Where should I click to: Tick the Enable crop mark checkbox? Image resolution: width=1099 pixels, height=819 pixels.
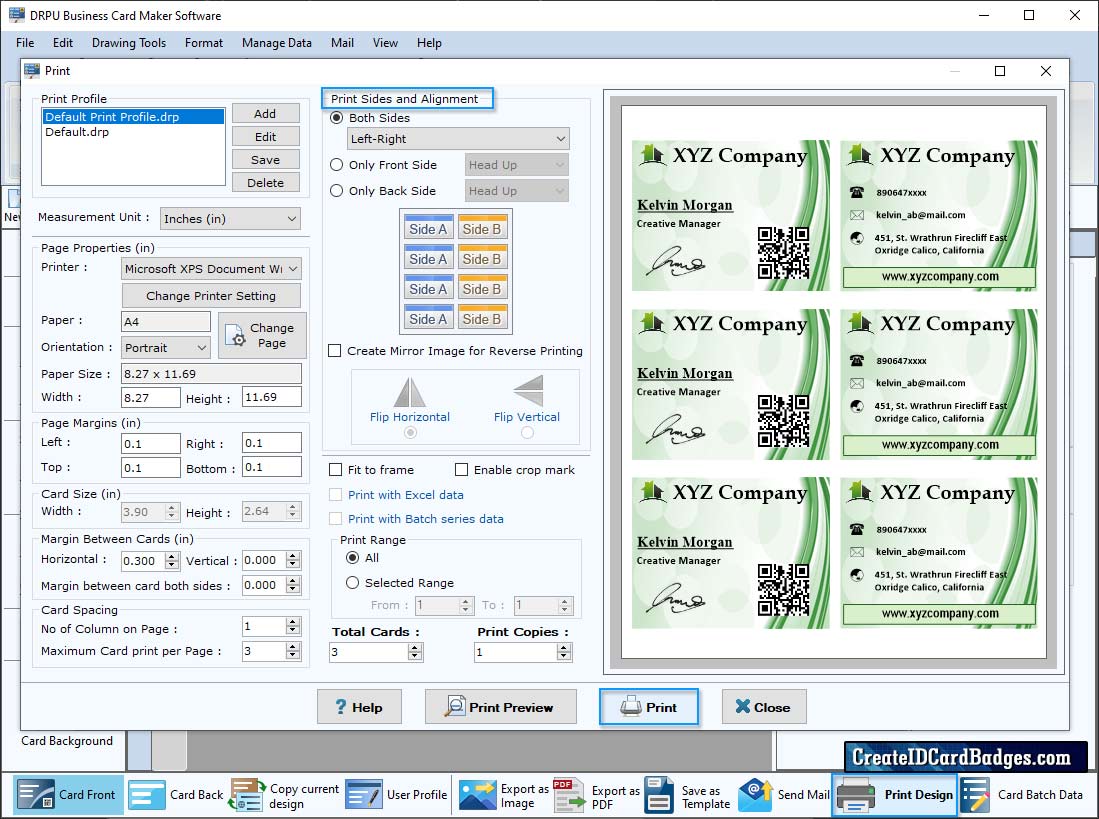coord(461,469)
